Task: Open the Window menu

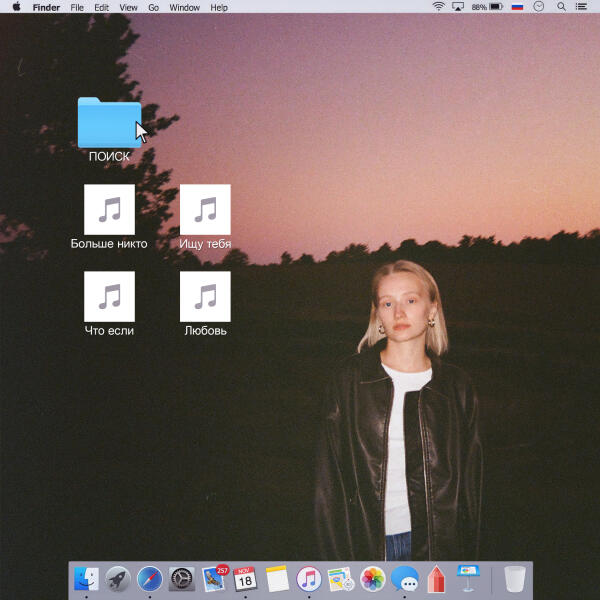Action: click(x=184, y=7)
